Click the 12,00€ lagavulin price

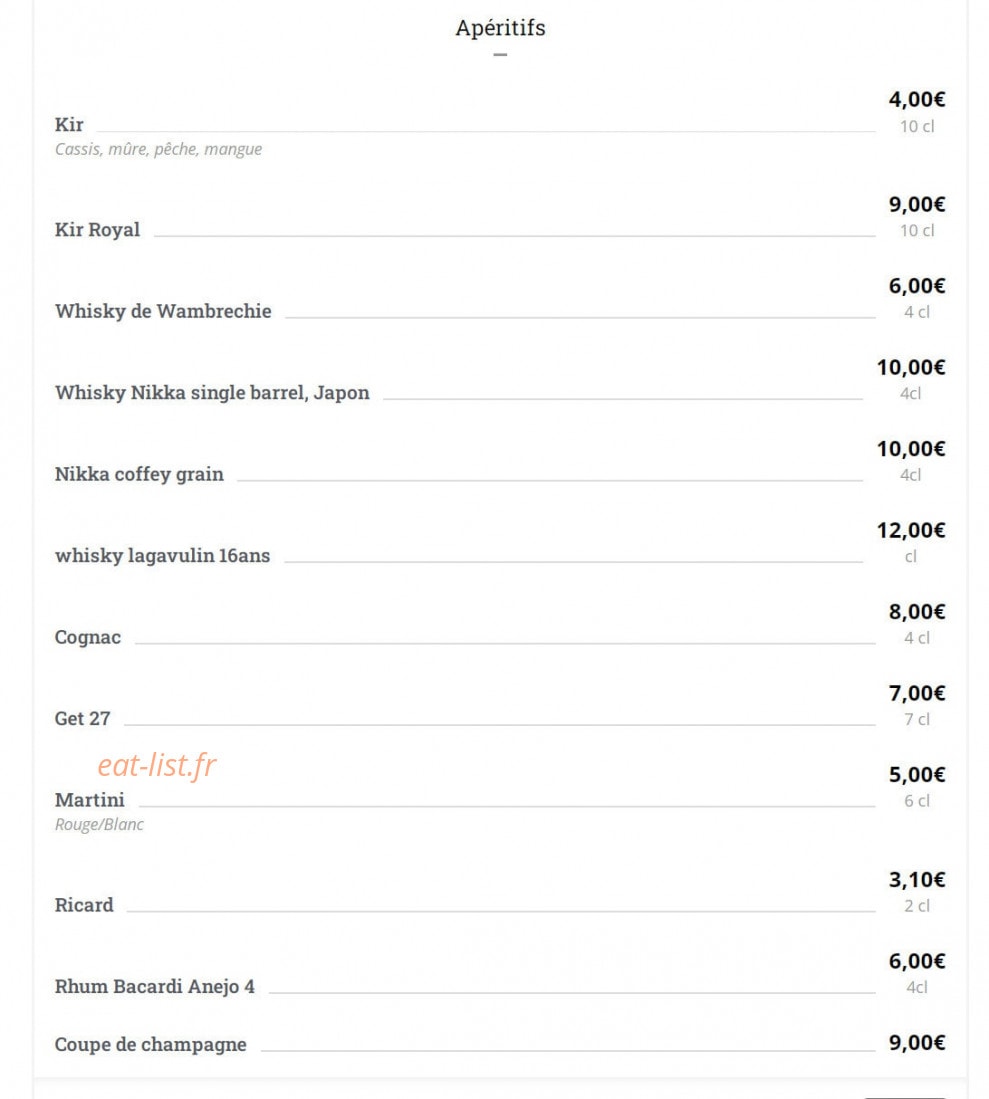pyautogui.click(x=911, y=531)
